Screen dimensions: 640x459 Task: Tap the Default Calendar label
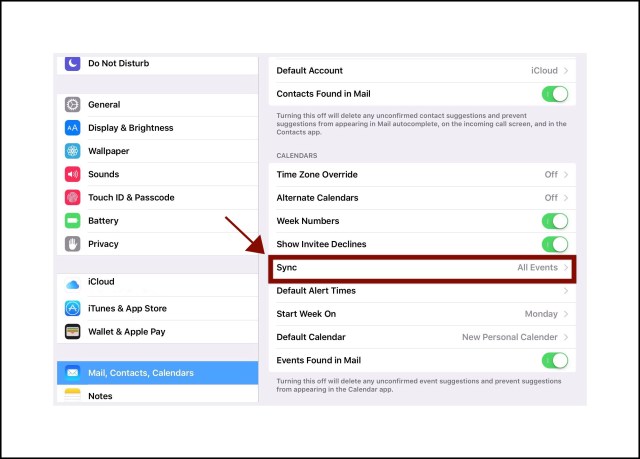(x=311, y=337)
